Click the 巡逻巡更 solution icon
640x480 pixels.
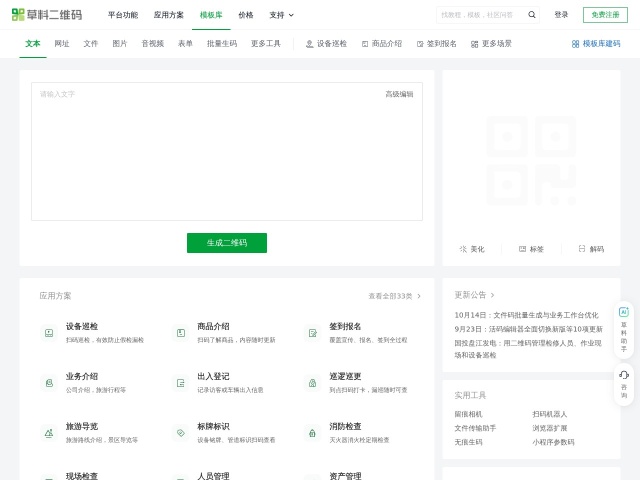313,383
